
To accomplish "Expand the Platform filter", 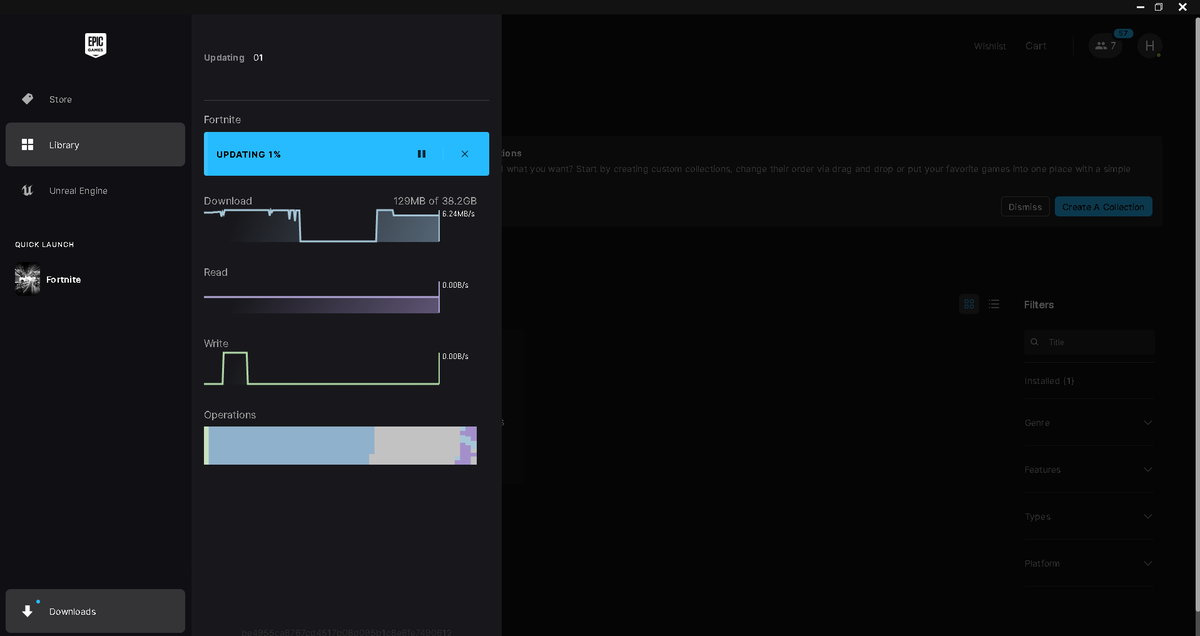I will (x=1088, y=563).
